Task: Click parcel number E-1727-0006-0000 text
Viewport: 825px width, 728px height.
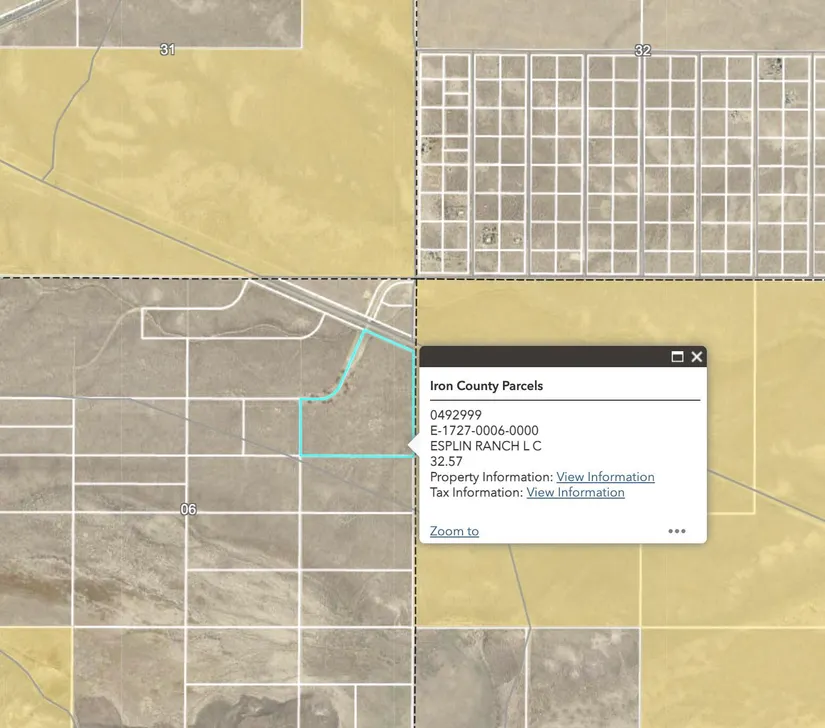Action: click(484, 431)
